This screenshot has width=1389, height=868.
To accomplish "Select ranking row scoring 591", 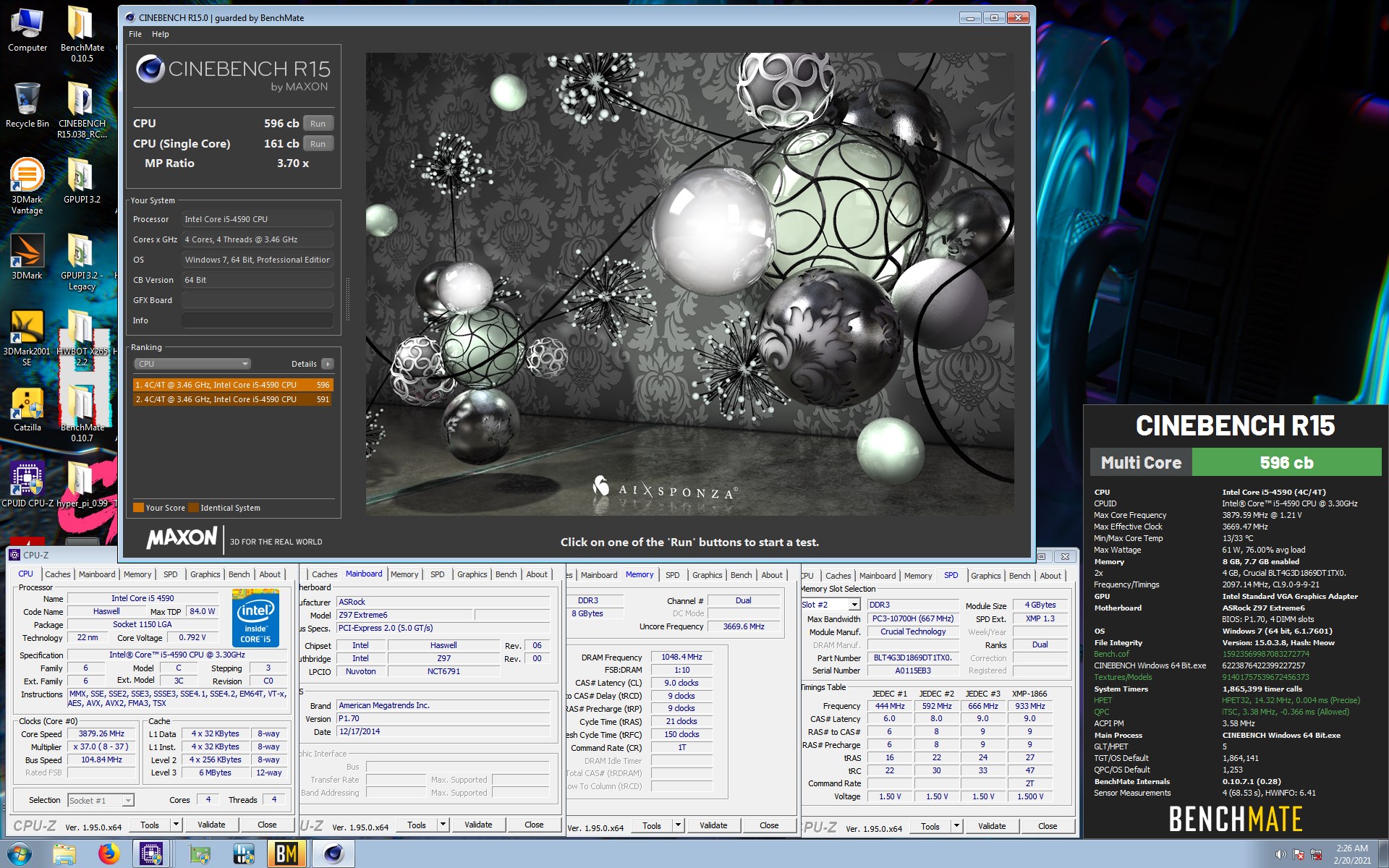I will 232,399.
